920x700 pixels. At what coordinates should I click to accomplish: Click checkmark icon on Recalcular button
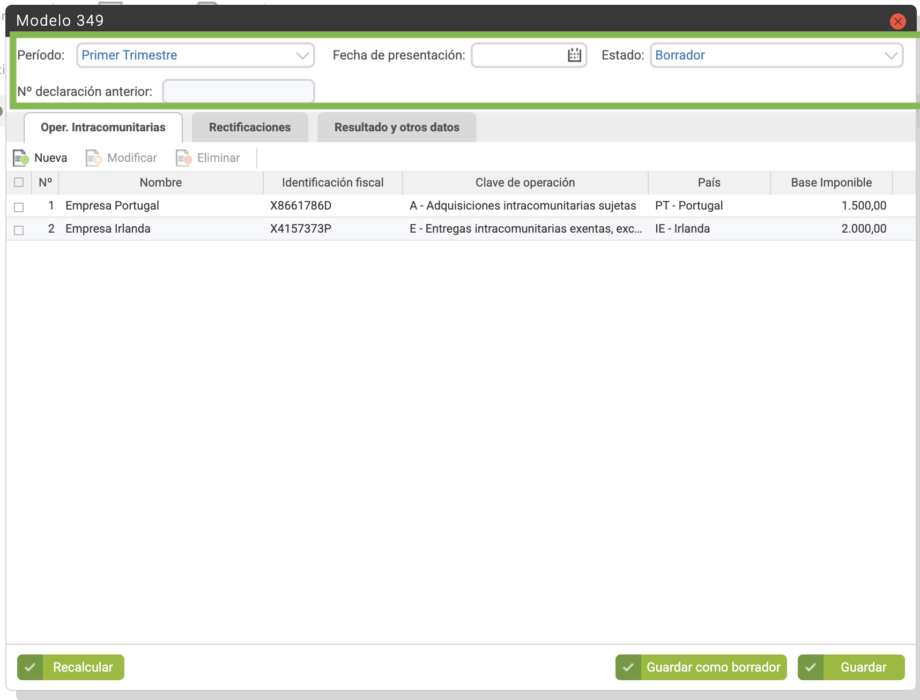click(30, 667)
